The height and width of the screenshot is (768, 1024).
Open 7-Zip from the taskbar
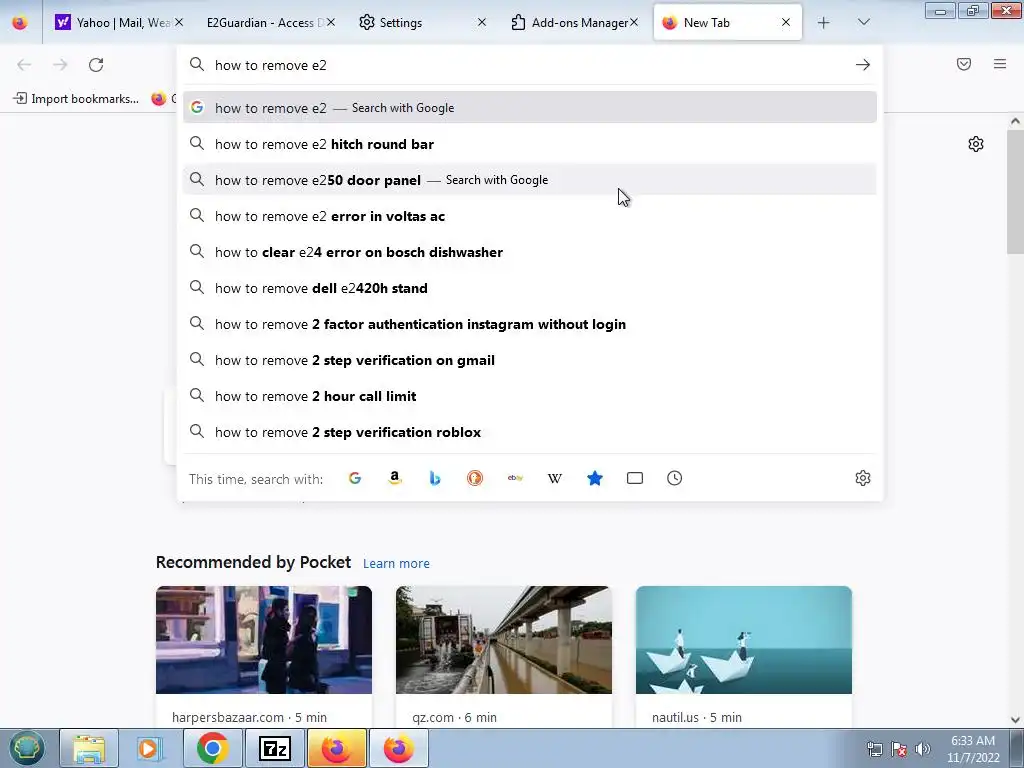click(x=274, y=748)
